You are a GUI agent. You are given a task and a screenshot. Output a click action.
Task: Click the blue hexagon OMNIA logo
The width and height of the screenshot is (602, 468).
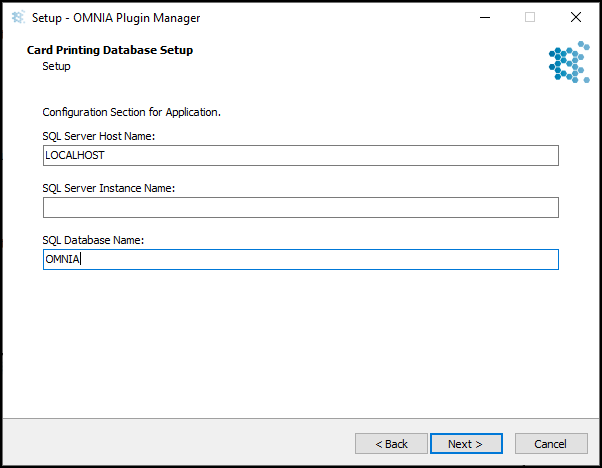click(569, 62)
